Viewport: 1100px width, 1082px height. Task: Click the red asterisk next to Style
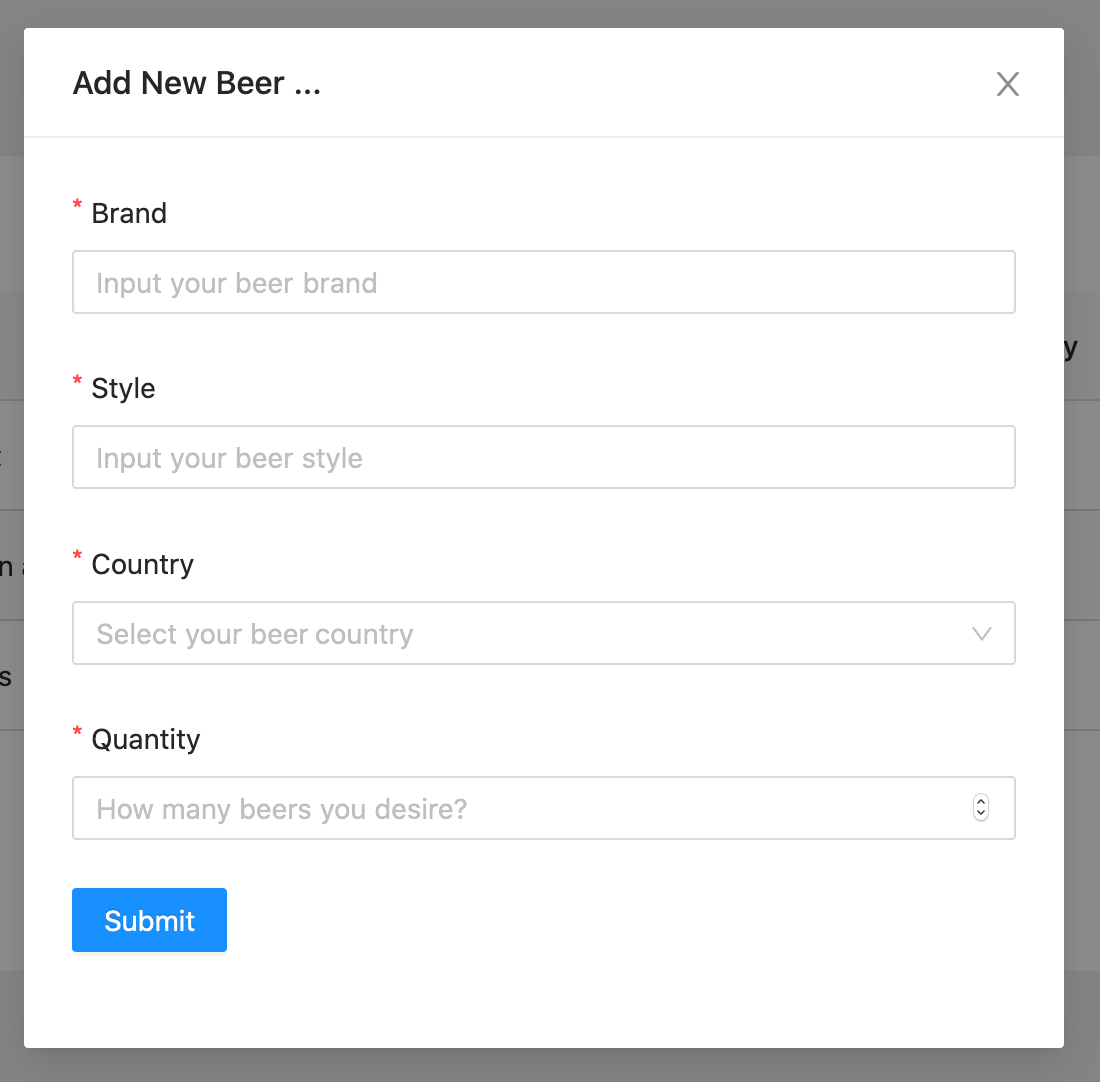click(78, 381)
